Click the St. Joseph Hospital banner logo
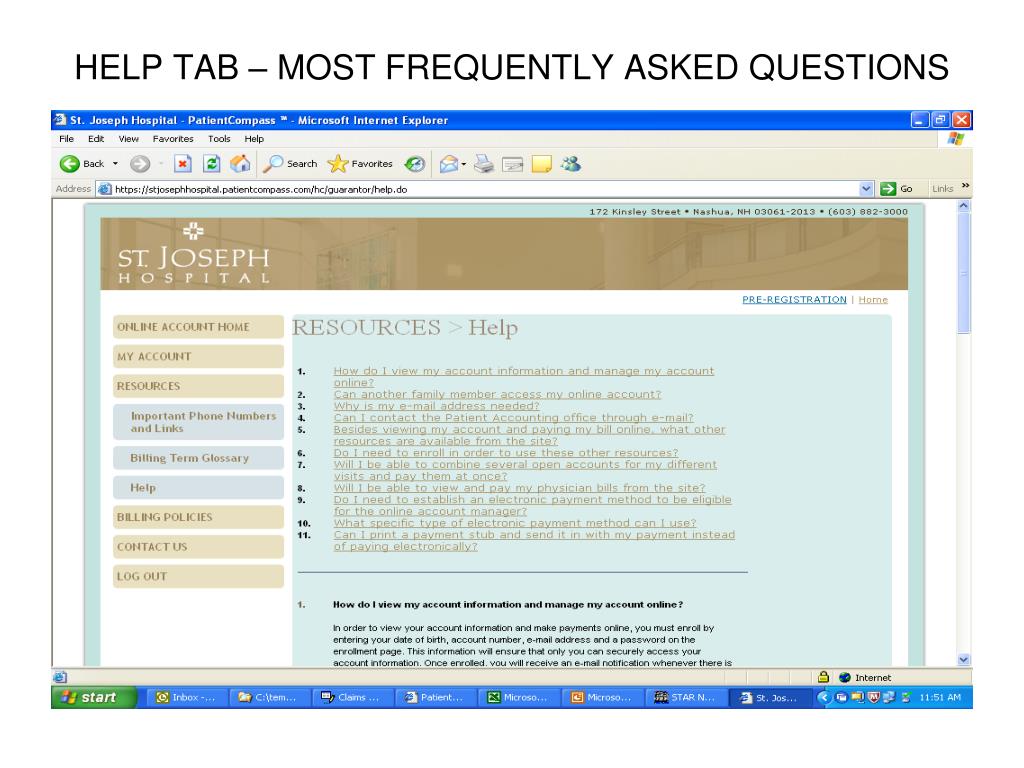Image resolution: width=1024 pixels, height=768 pixels. click(x=193, y=255)
